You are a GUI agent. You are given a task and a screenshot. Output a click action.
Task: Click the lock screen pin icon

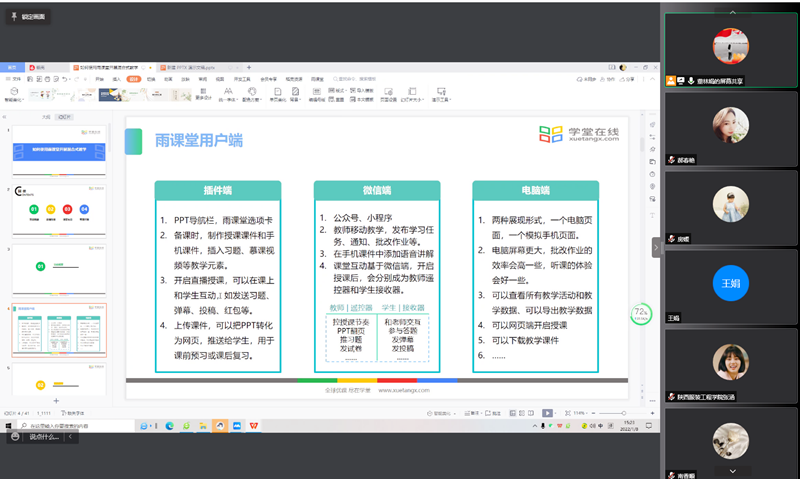click(x=15, y=17)
